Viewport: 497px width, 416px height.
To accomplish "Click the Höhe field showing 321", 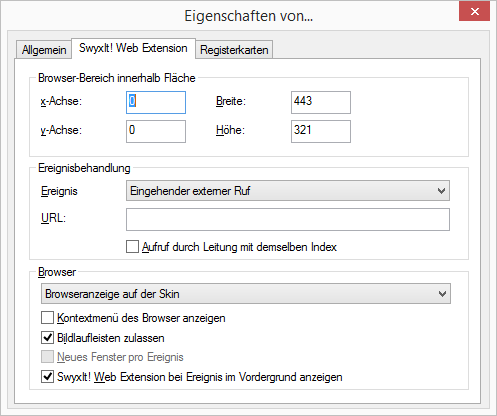I will click(x=321, y=131).
